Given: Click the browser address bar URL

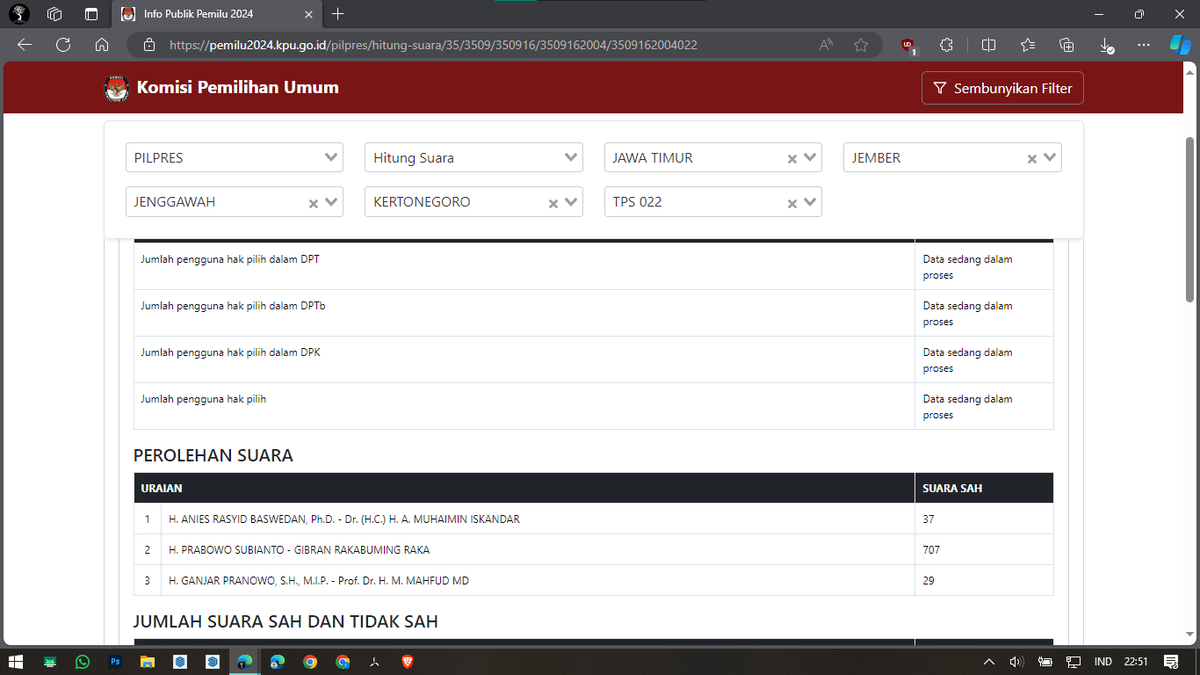Looking at the screenshot, I should (433, 45).
